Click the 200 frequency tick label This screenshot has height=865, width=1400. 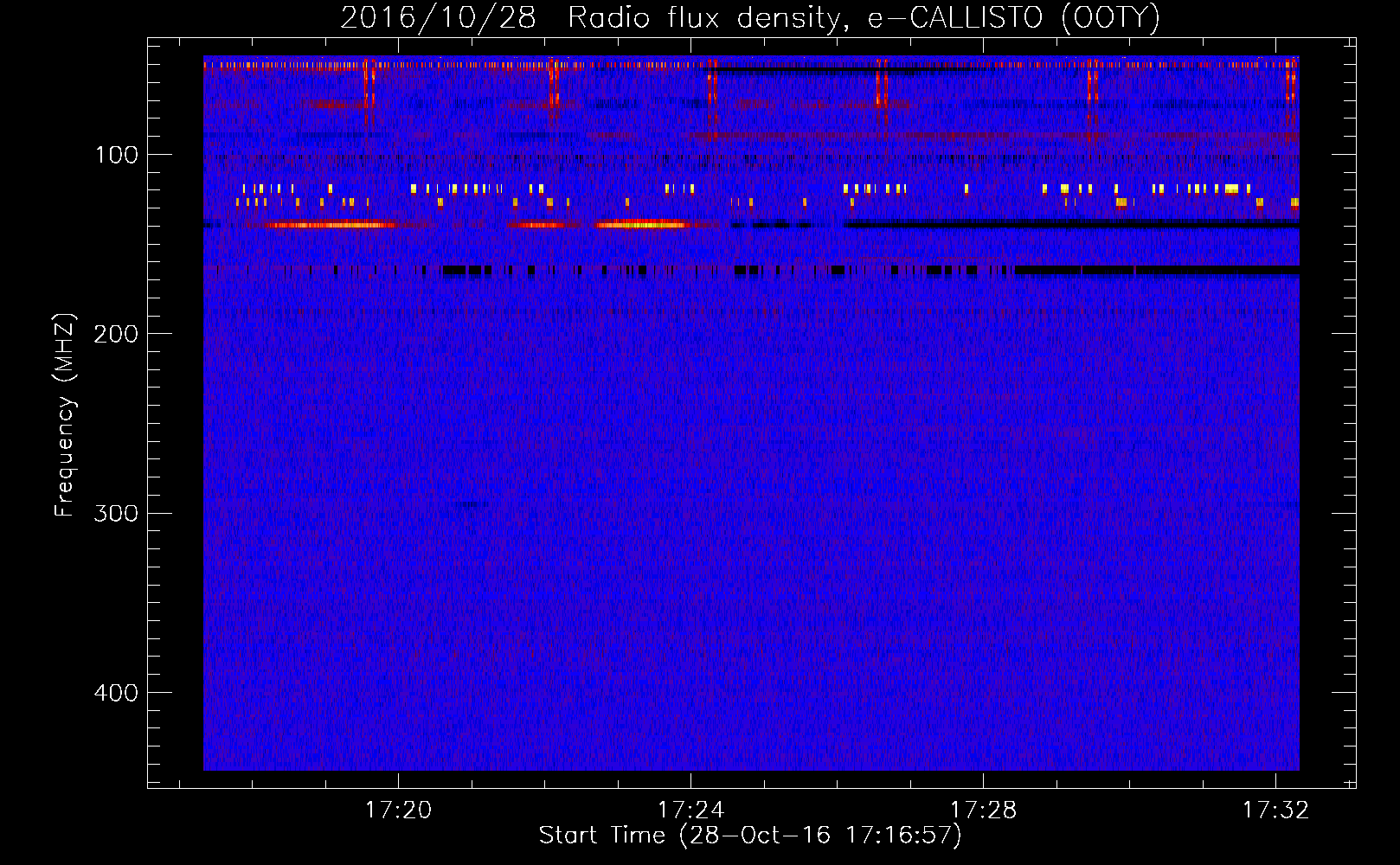tap(116, 334)
